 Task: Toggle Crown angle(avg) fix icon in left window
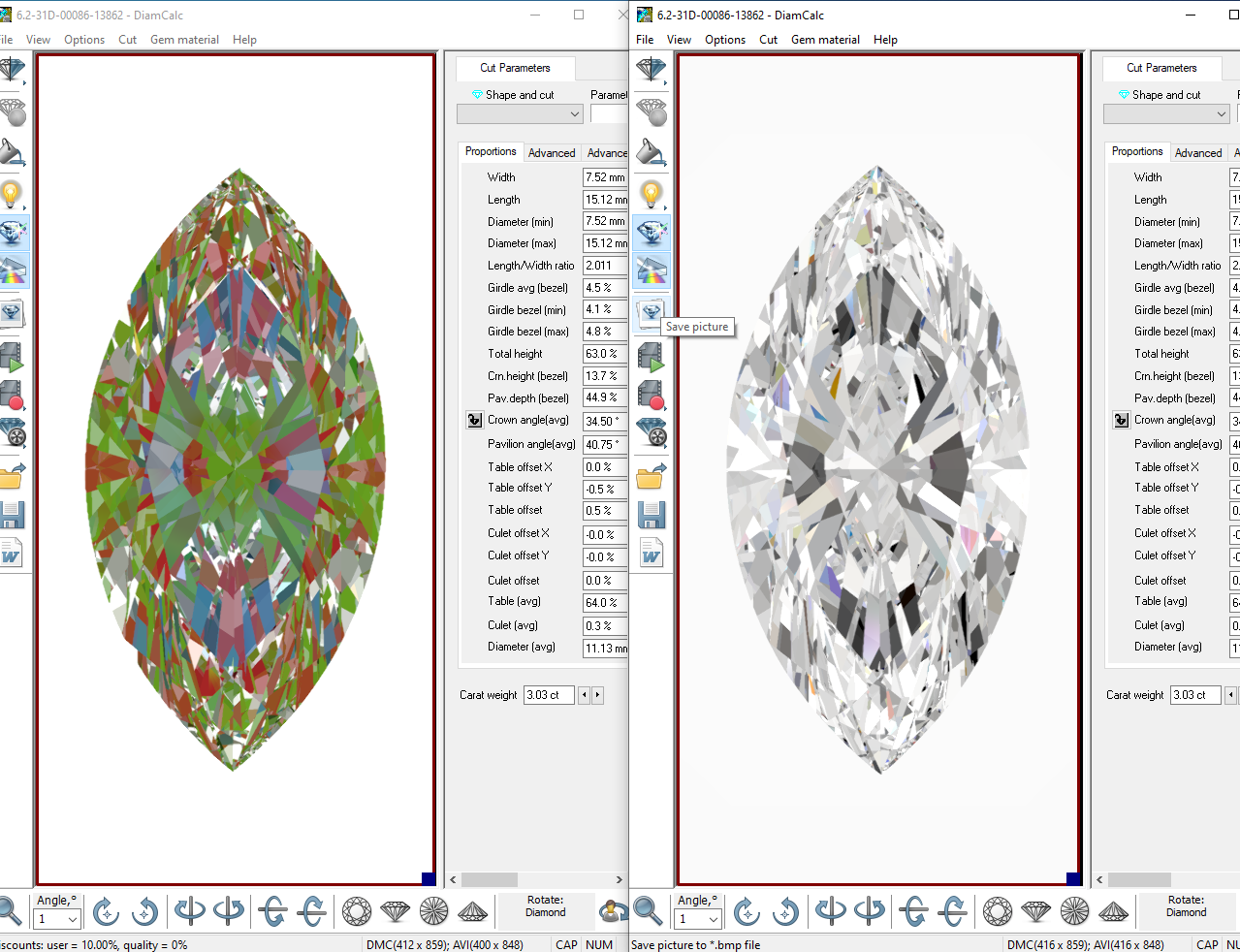474,420
